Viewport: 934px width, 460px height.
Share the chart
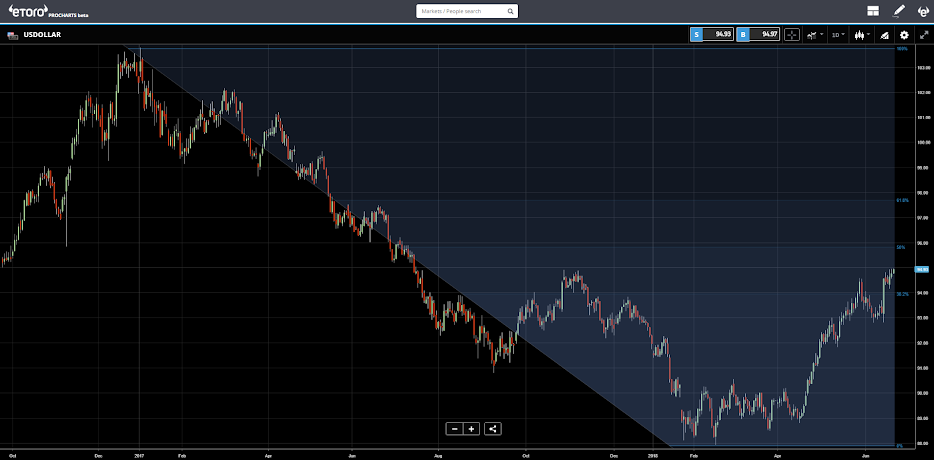point(493,428)
